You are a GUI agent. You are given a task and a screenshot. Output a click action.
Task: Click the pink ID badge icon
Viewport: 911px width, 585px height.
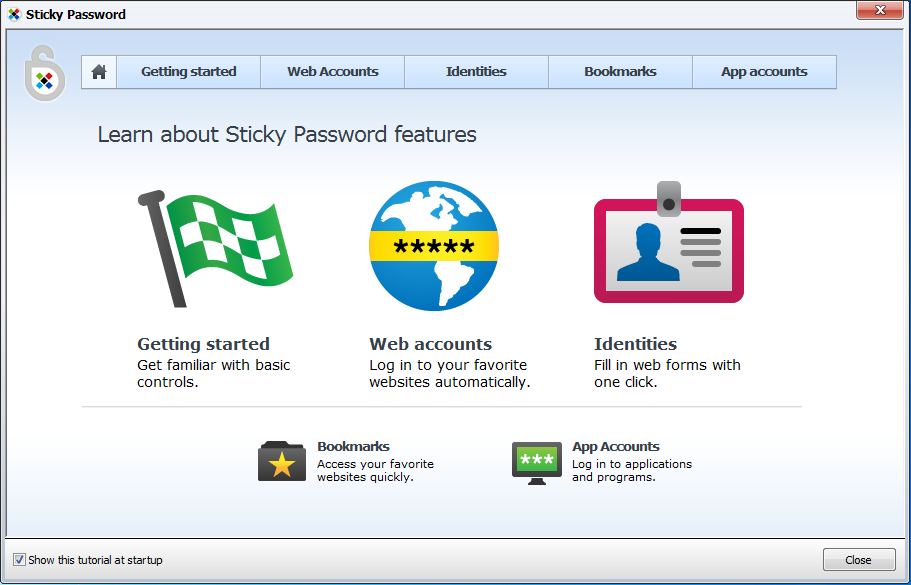pyautogui.click(x=669, y=242)
